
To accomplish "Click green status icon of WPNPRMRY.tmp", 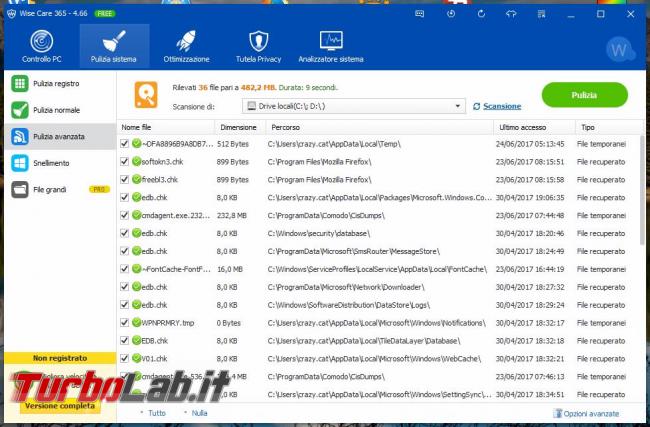I will pyautogui.click(x=137, y=322).
